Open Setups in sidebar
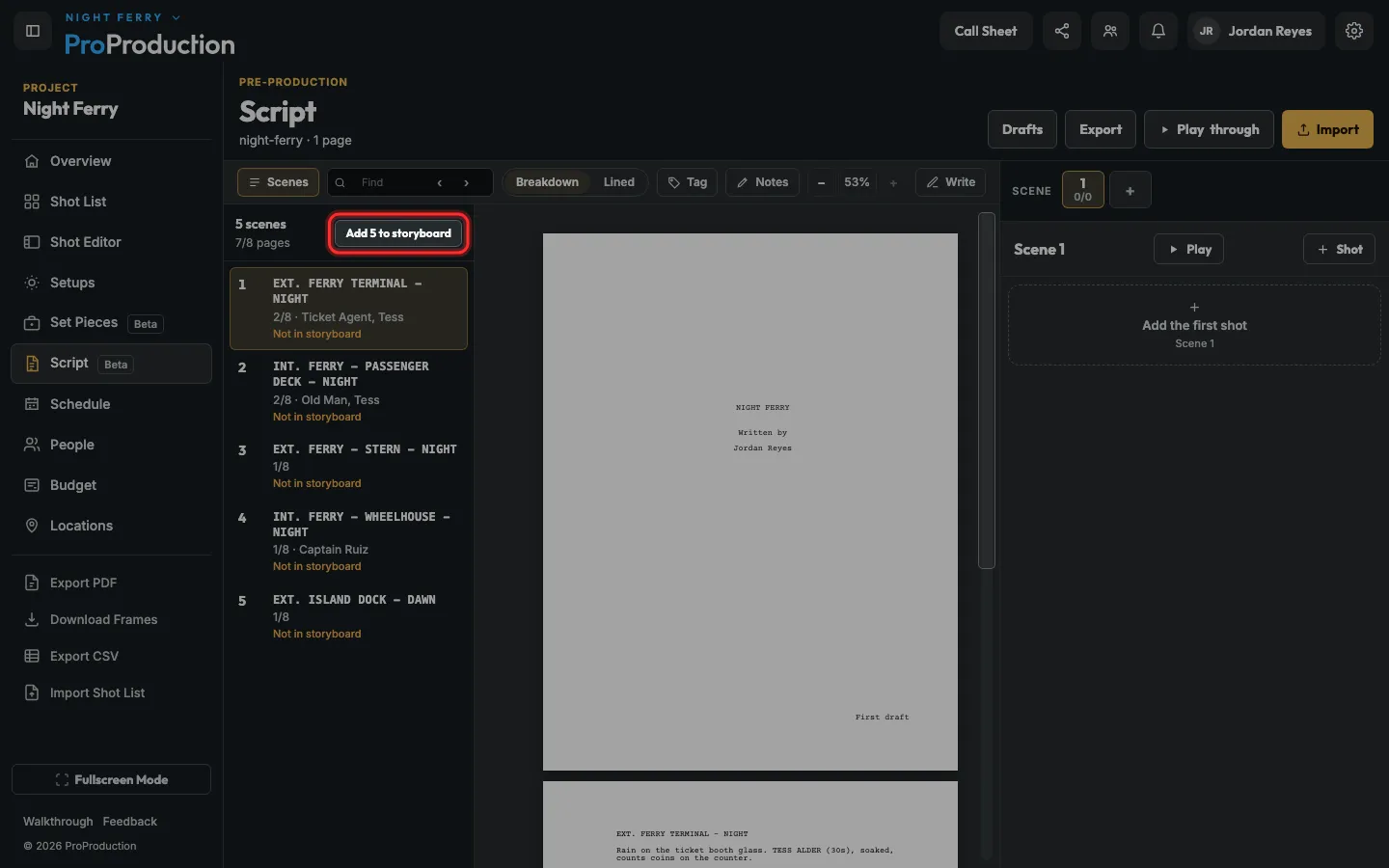 click(x=112, y=283)
